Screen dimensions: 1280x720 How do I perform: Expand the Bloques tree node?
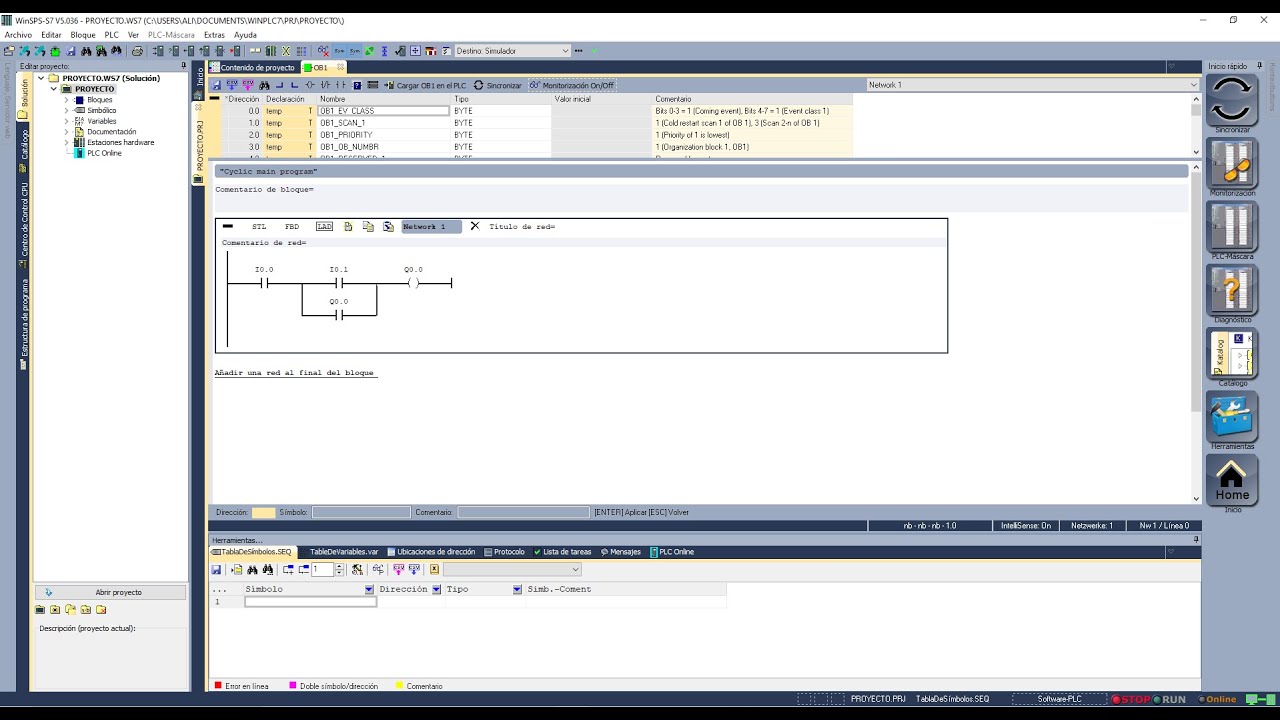67,100
